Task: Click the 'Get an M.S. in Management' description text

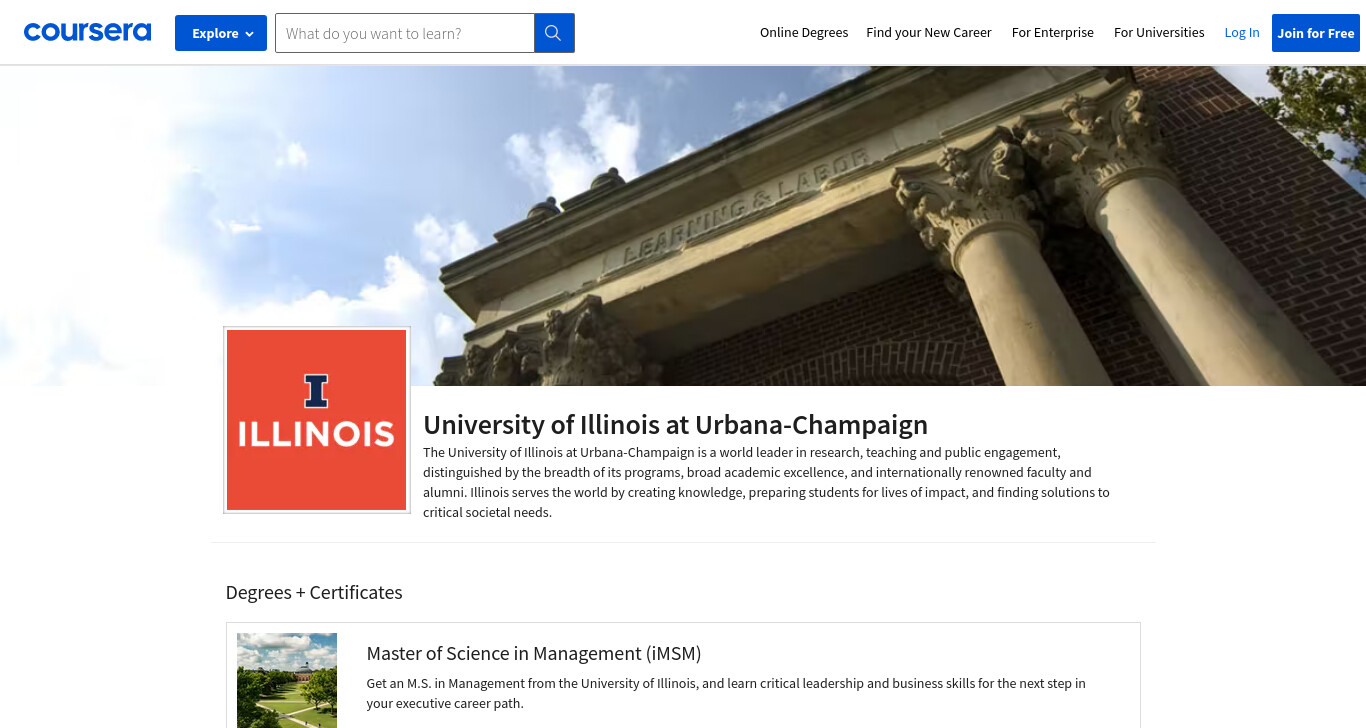Action: pyautogui.click(x=726, y=693)
